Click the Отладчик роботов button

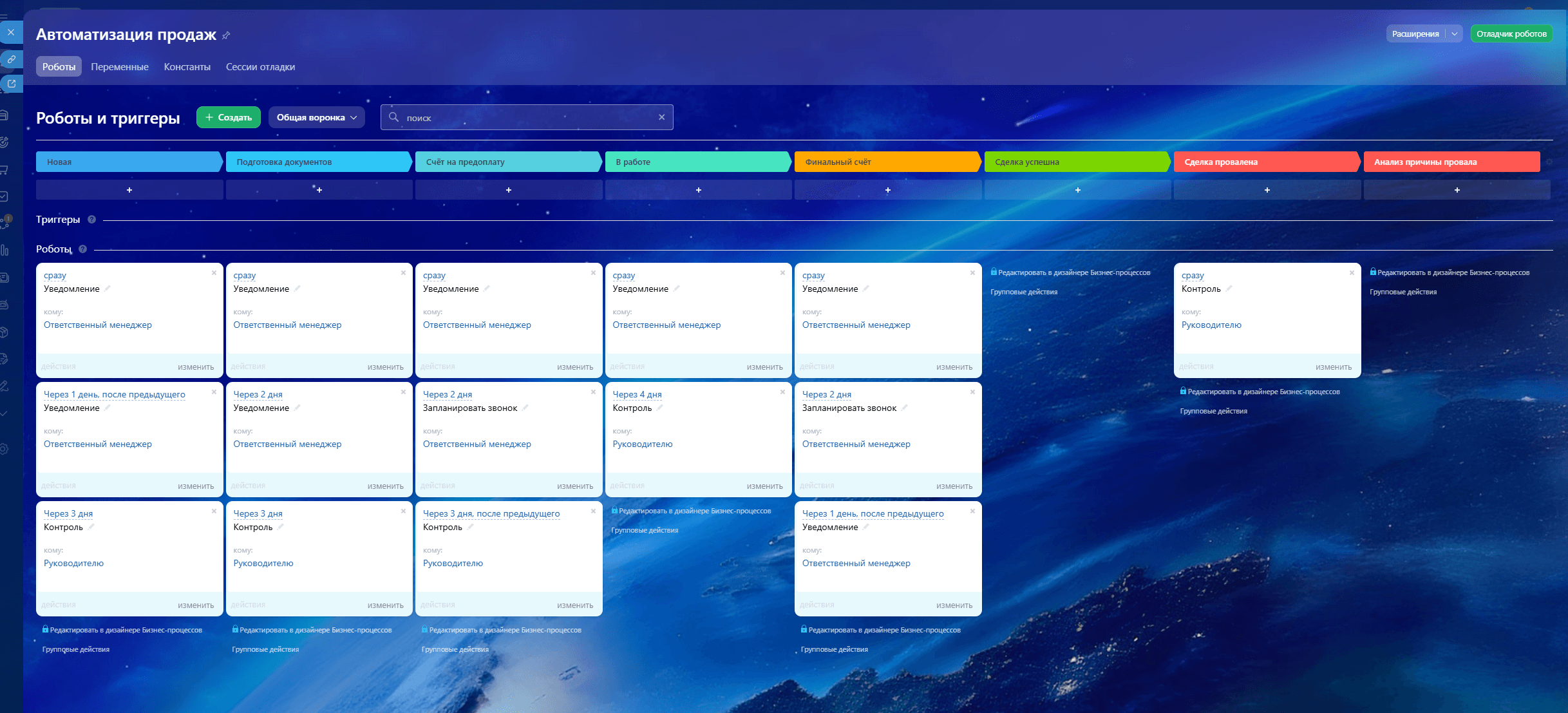click(x=1511, y=34)
